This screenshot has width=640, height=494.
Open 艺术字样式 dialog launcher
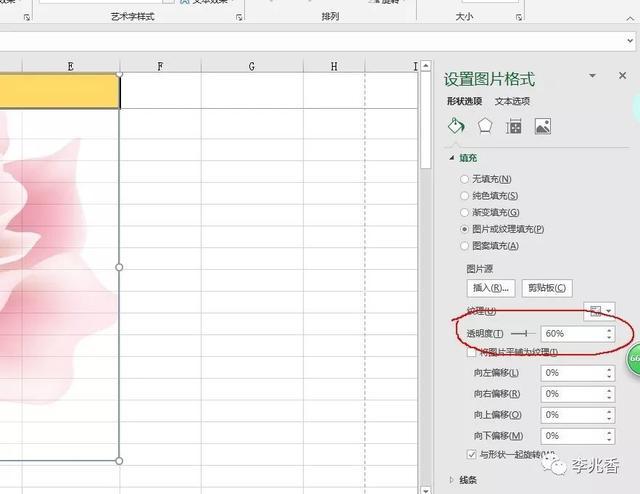239,17
